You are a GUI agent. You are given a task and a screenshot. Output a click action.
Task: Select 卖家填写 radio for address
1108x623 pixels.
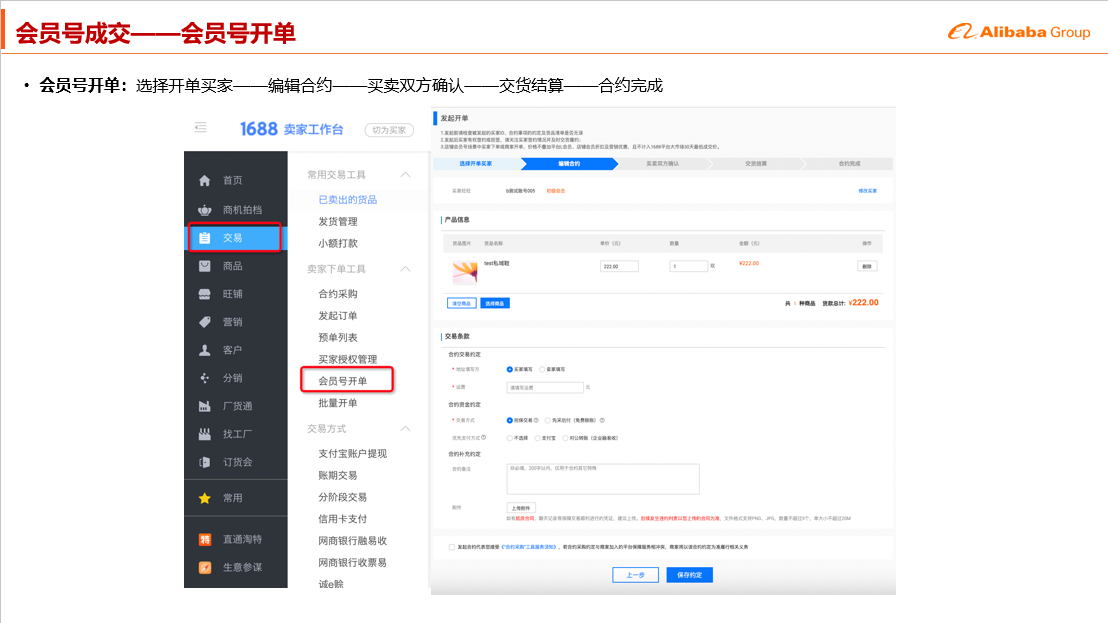tap(542, 369)
